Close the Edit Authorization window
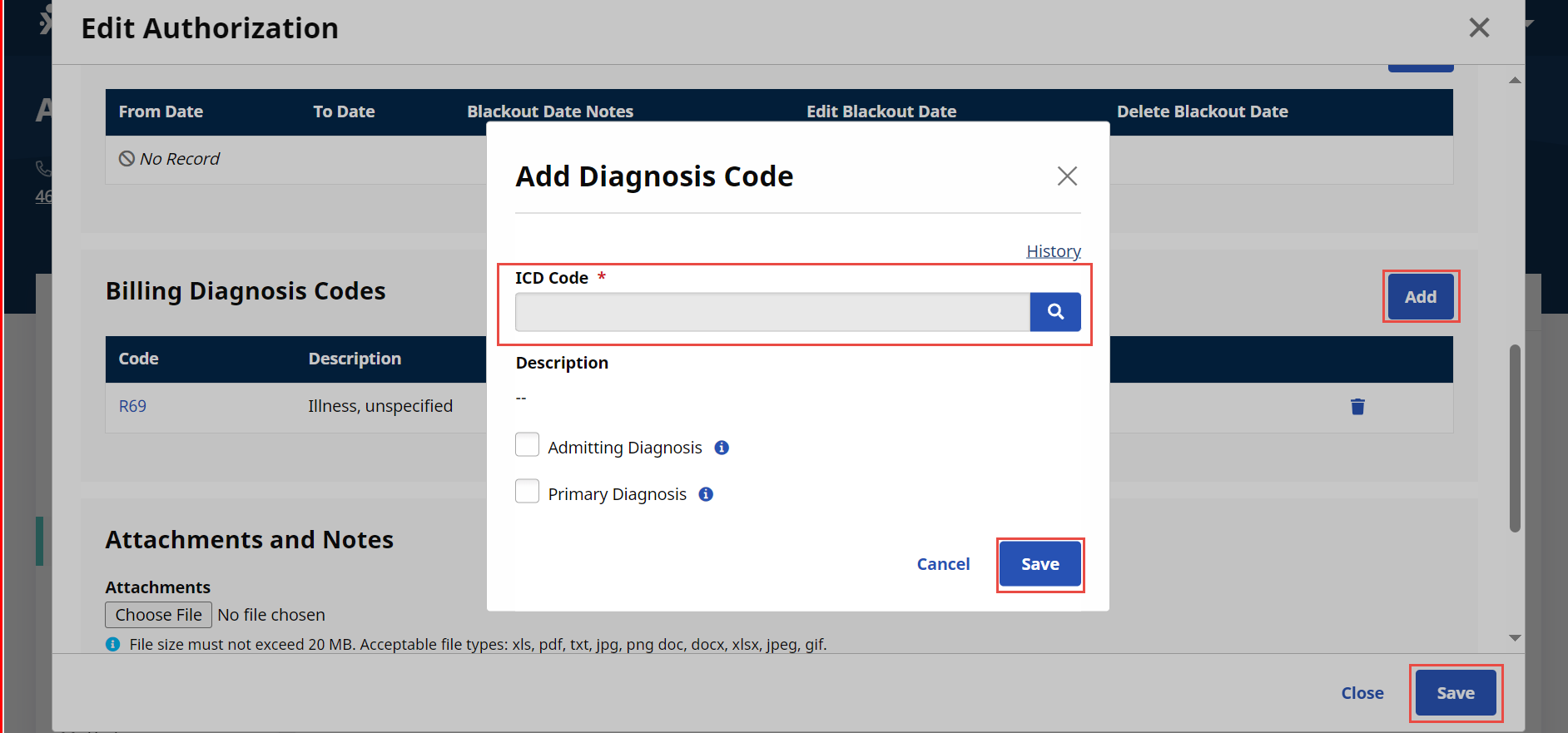This screenshot has width=1568, height=733. (x=1479, y=27)
